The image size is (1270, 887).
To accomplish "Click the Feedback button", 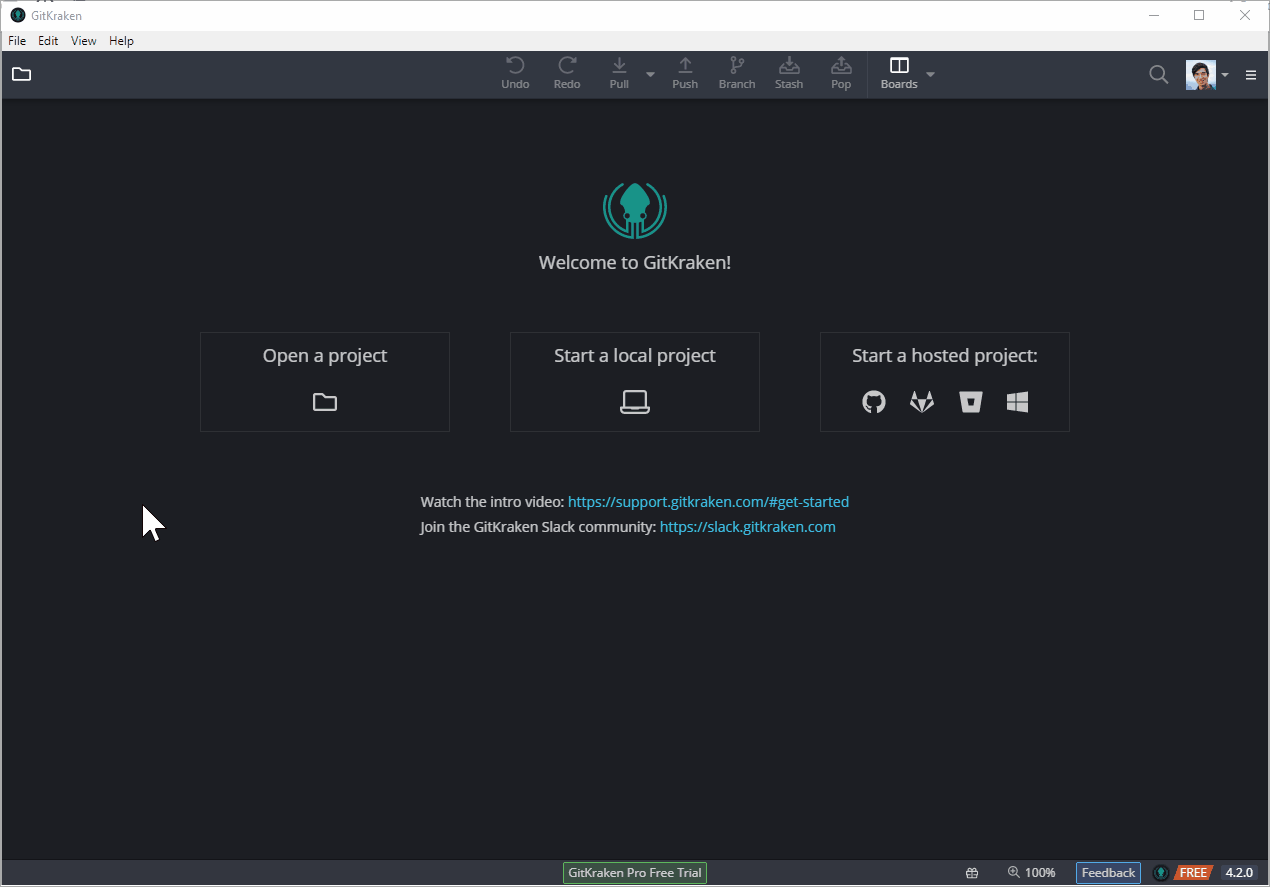I will (1108, 873).
